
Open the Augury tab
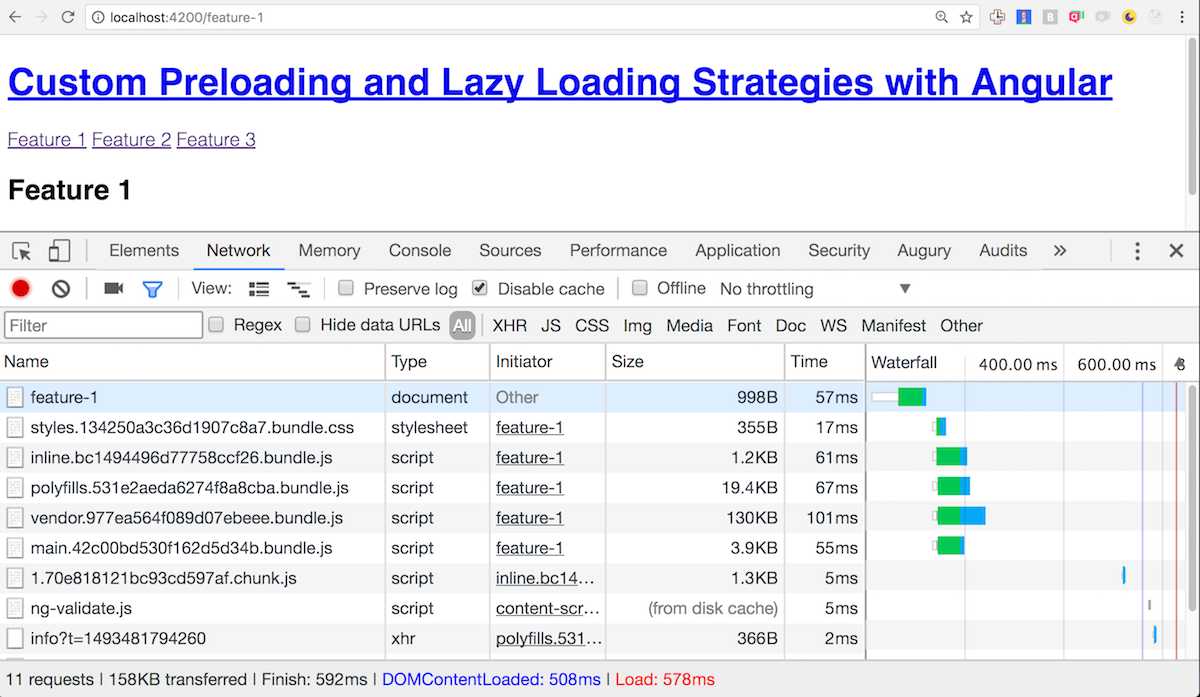click(x=924, y=251)
